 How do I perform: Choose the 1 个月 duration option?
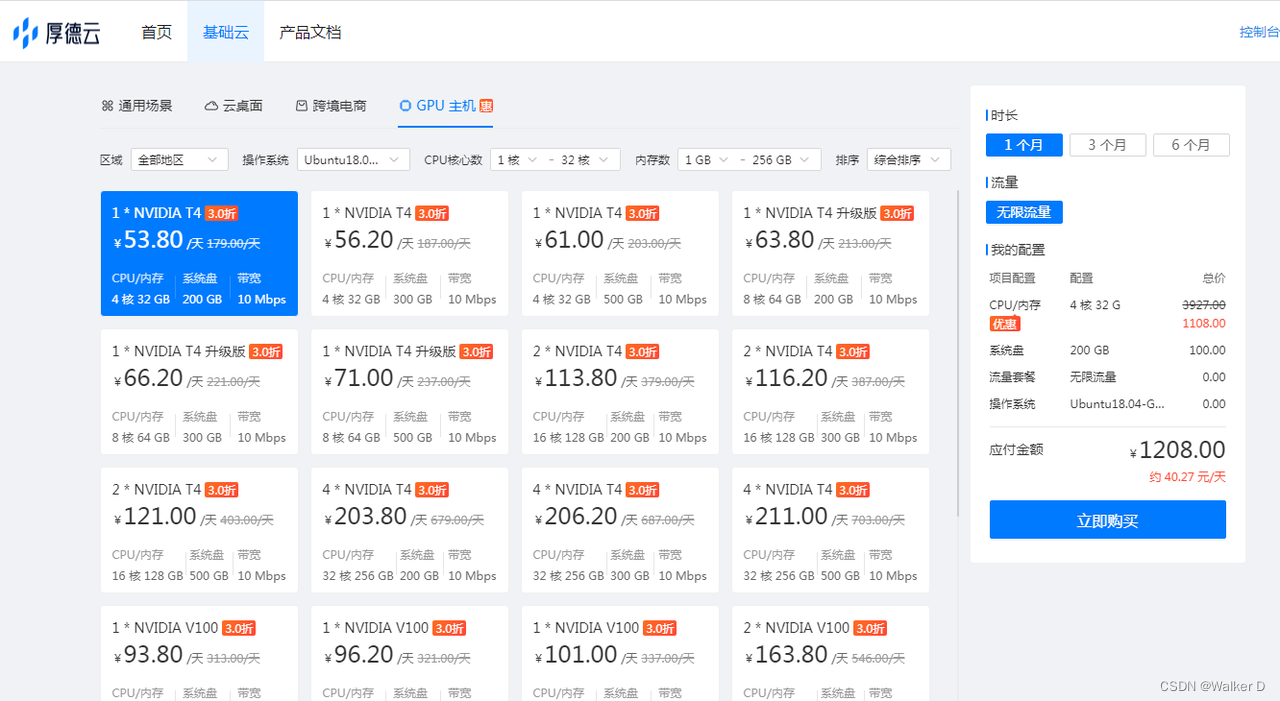pos(1024,145)
